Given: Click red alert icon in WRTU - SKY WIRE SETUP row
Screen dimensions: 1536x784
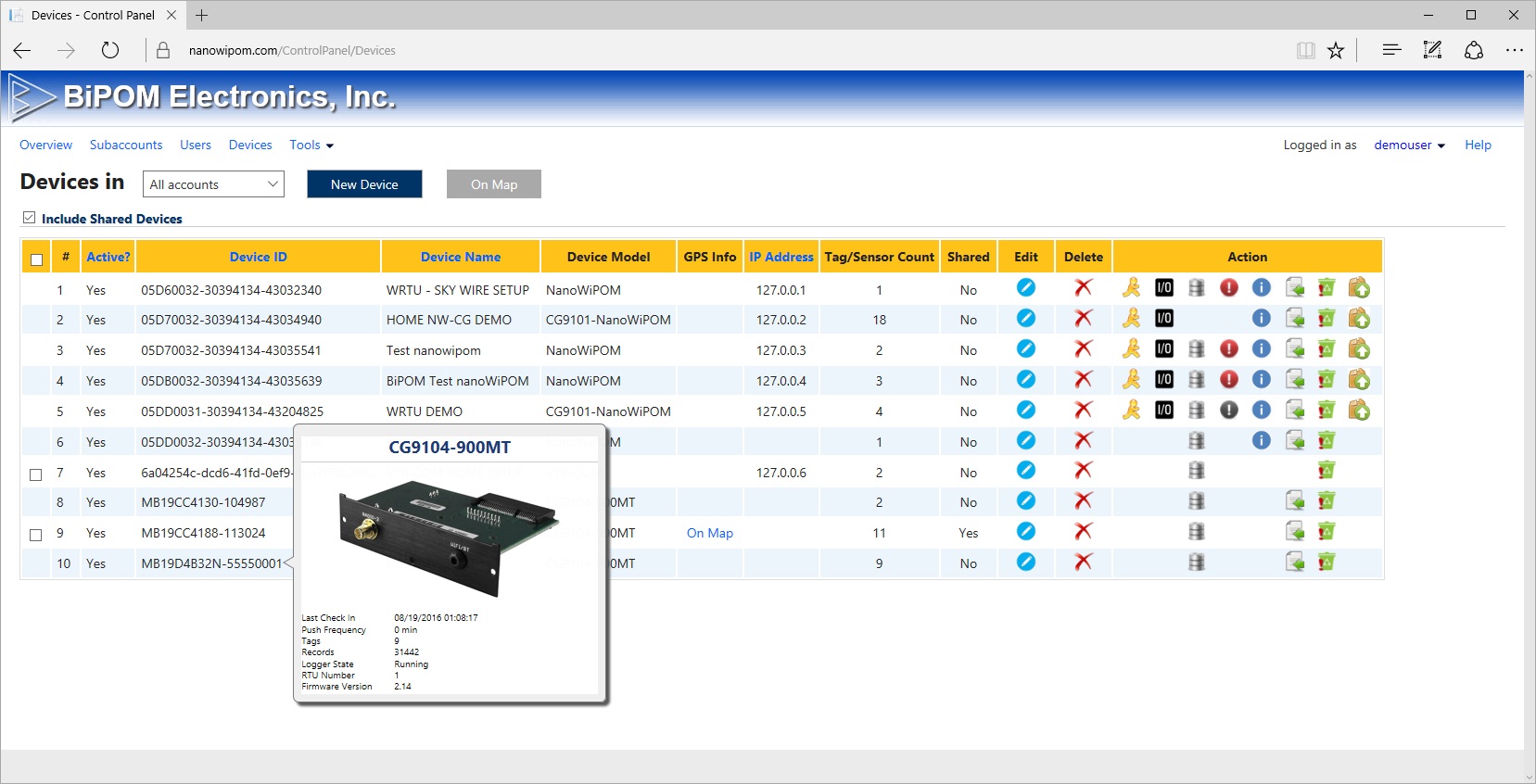Looking at the screenshot, I should pos(1229,288).
